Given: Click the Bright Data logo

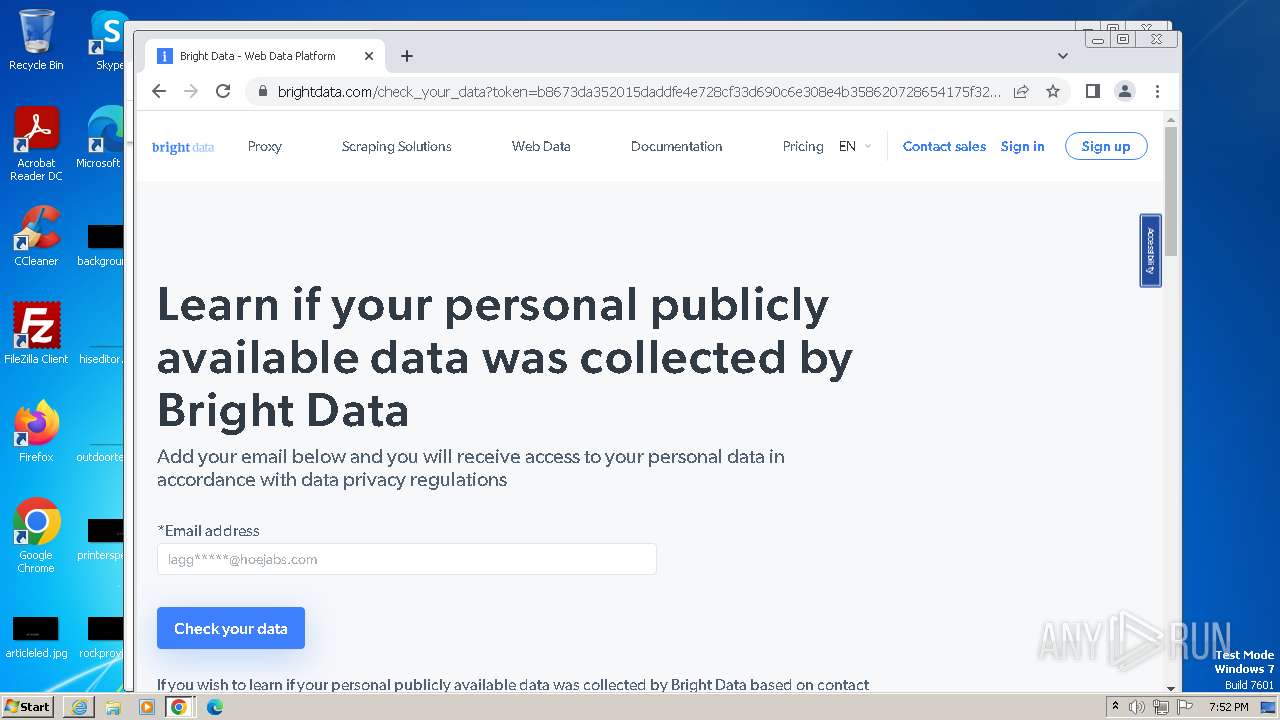Looking at the screenshot, I should click(183, 147).
